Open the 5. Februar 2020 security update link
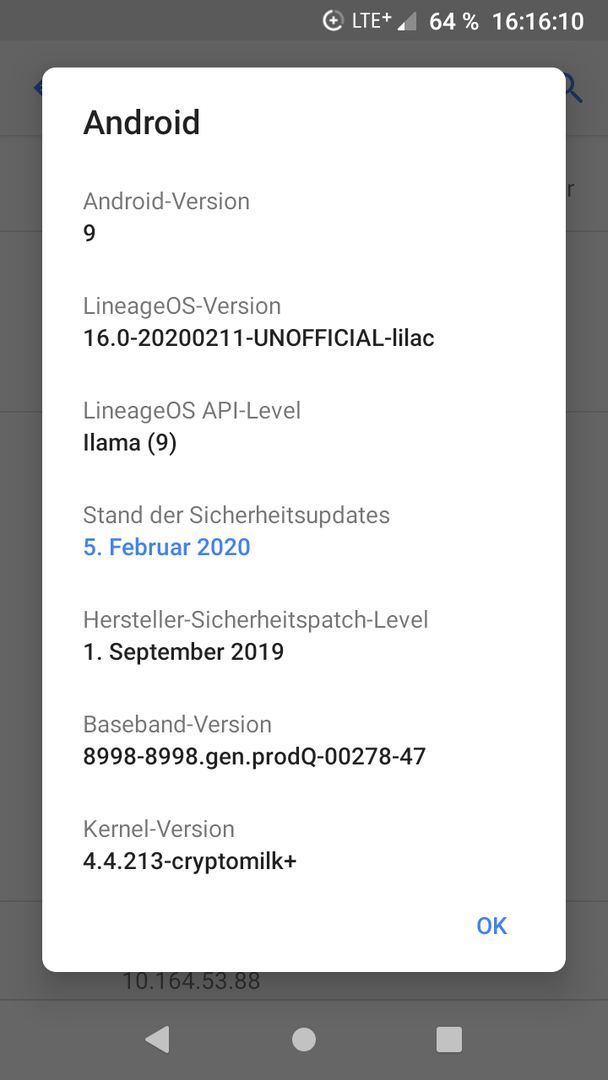The image size is (608, 1080). 167,548
